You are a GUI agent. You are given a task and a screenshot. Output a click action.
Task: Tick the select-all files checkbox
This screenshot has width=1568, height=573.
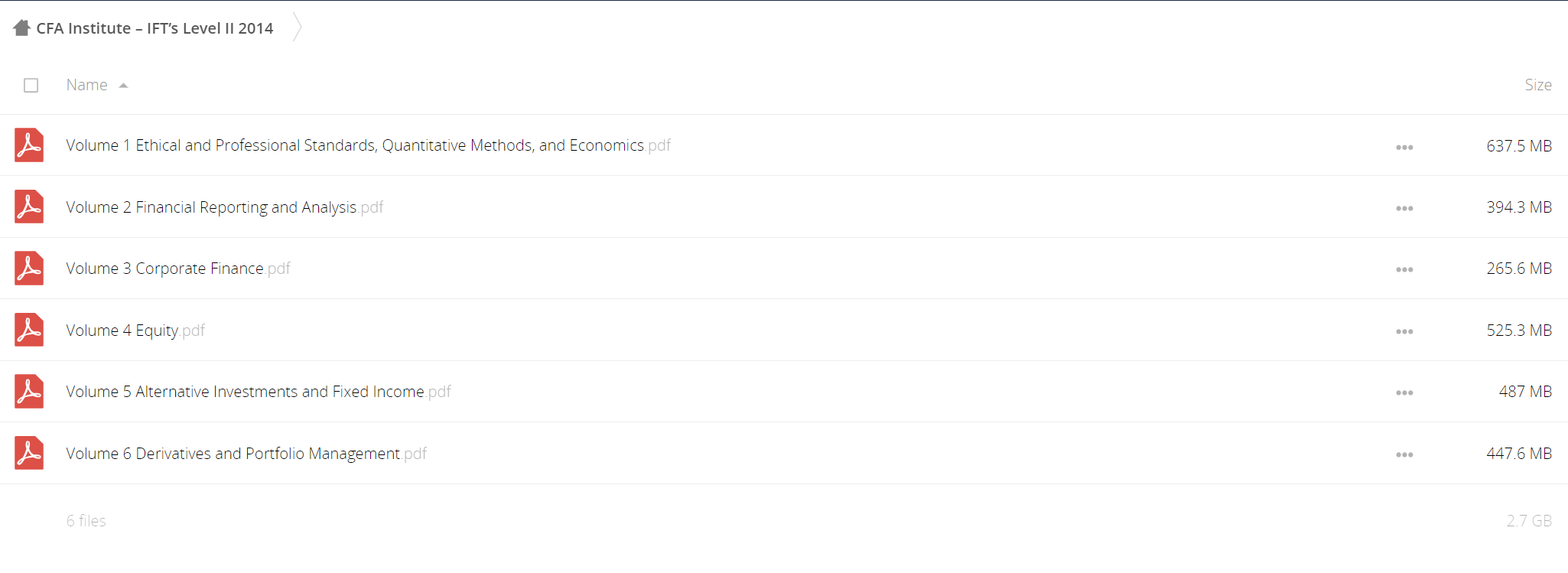tap(31, 85)
